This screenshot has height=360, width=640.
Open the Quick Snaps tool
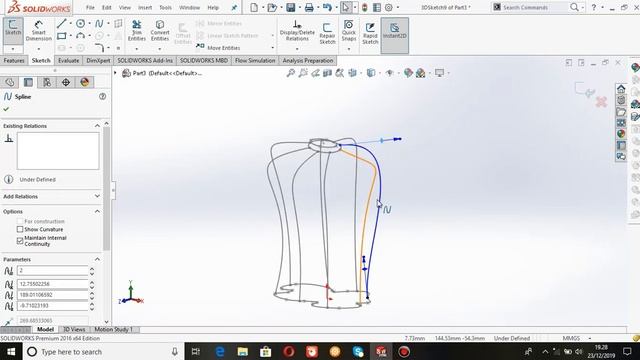tap(349, 31)
